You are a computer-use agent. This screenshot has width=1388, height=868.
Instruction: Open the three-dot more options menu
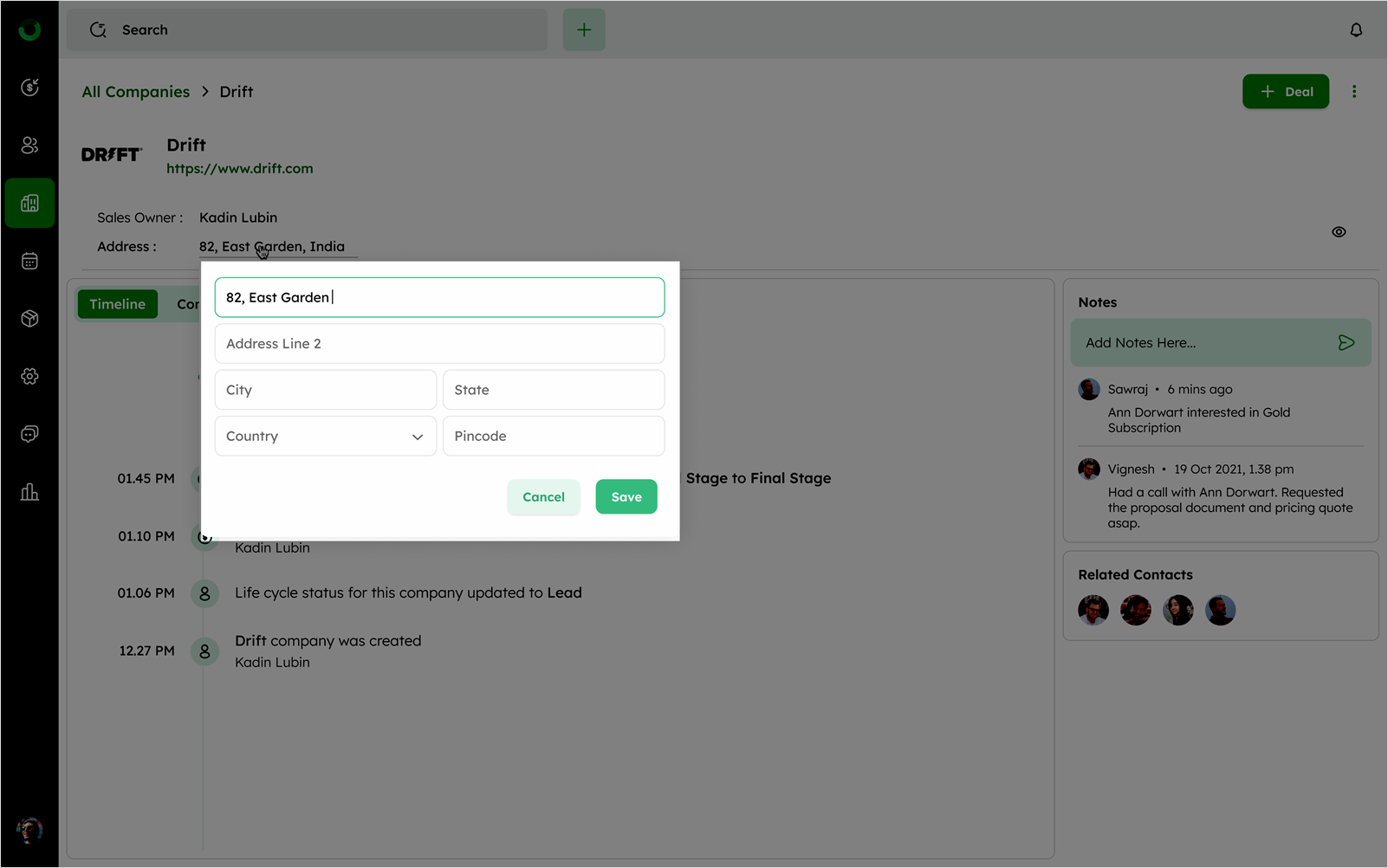[1354, 91]
